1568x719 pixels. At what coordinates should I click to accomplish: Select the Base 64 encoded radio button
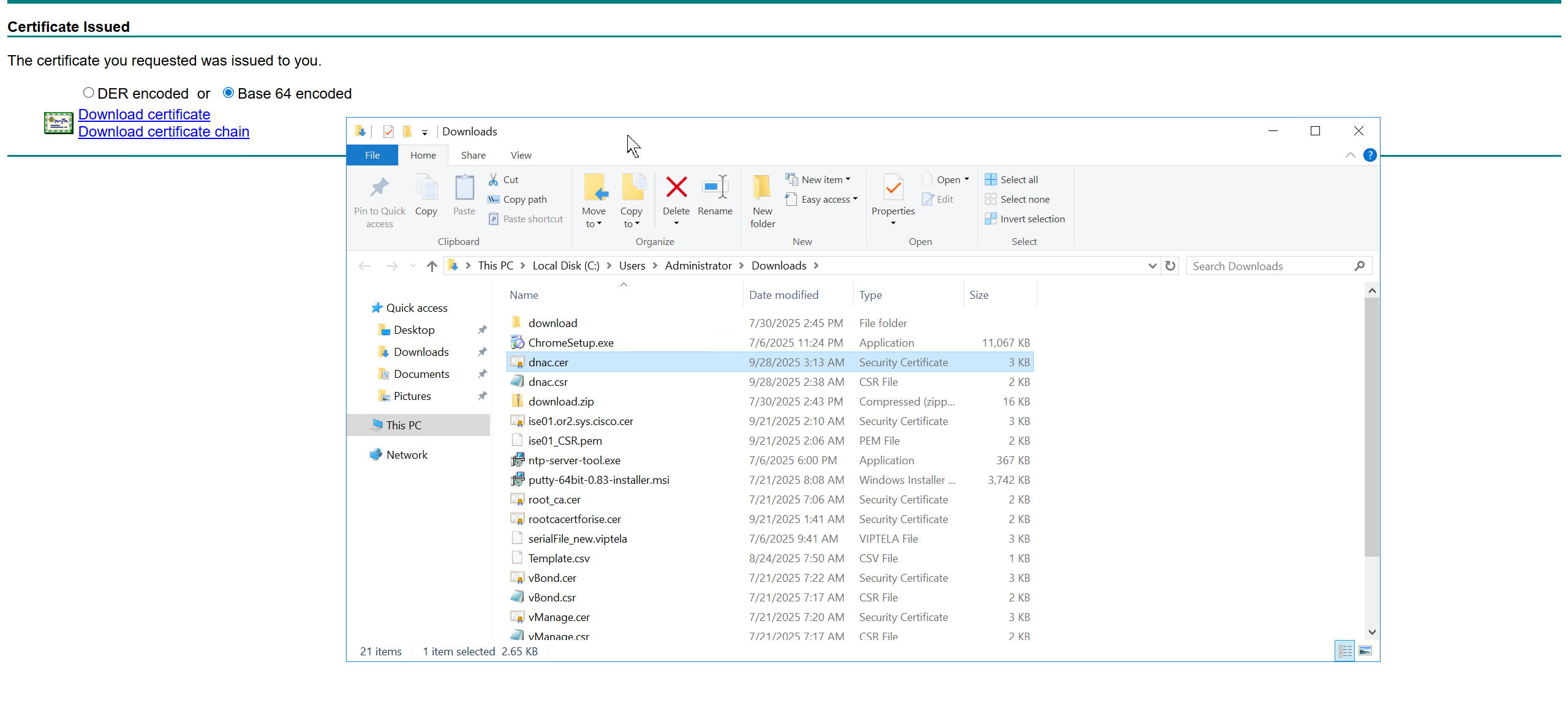pyautogui.click(x=228, y=93)
